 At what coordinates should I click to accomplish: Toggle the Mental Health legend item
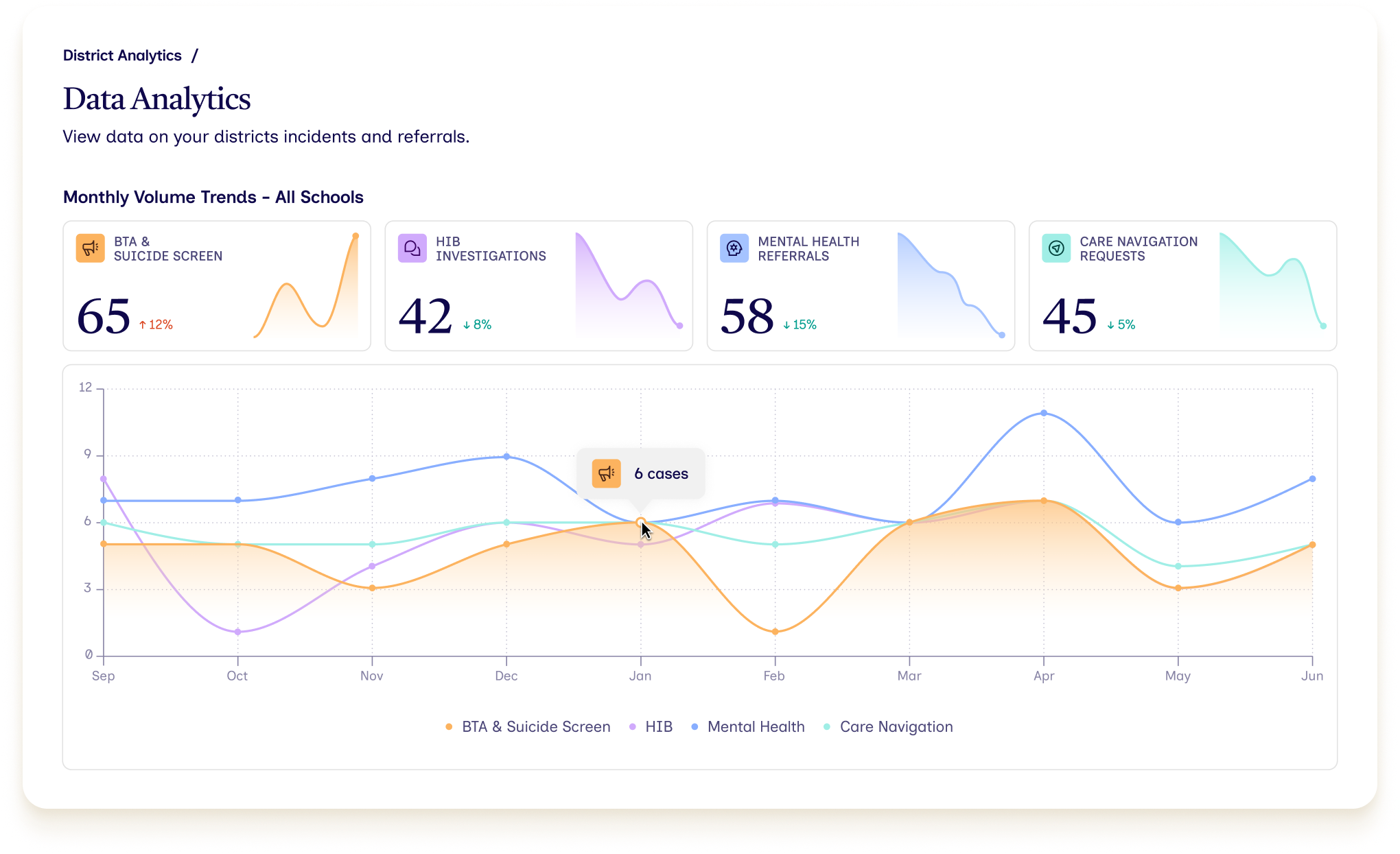point(748,726)
